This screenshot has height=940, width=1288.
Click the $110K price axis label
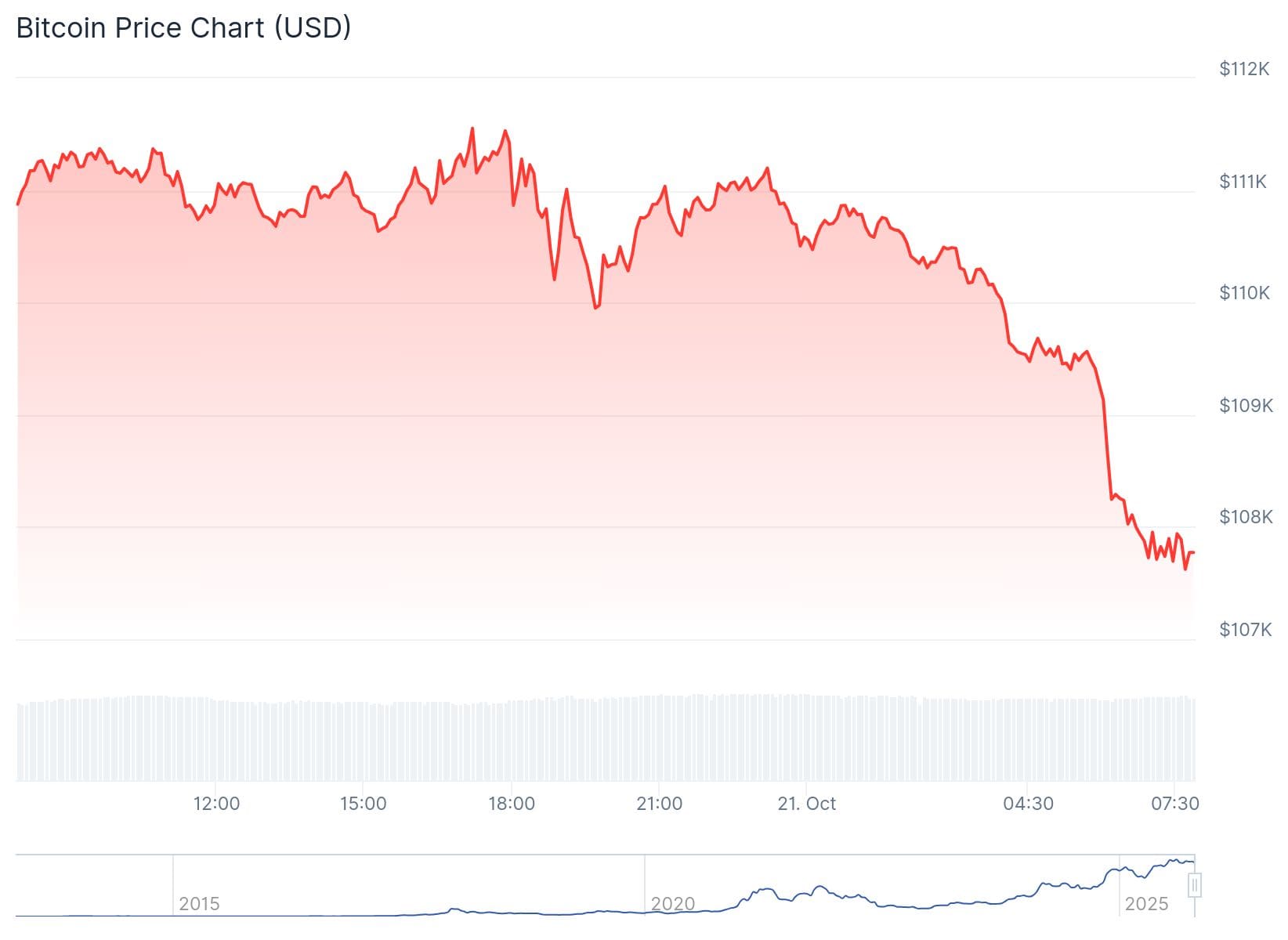click(1244, 293)
